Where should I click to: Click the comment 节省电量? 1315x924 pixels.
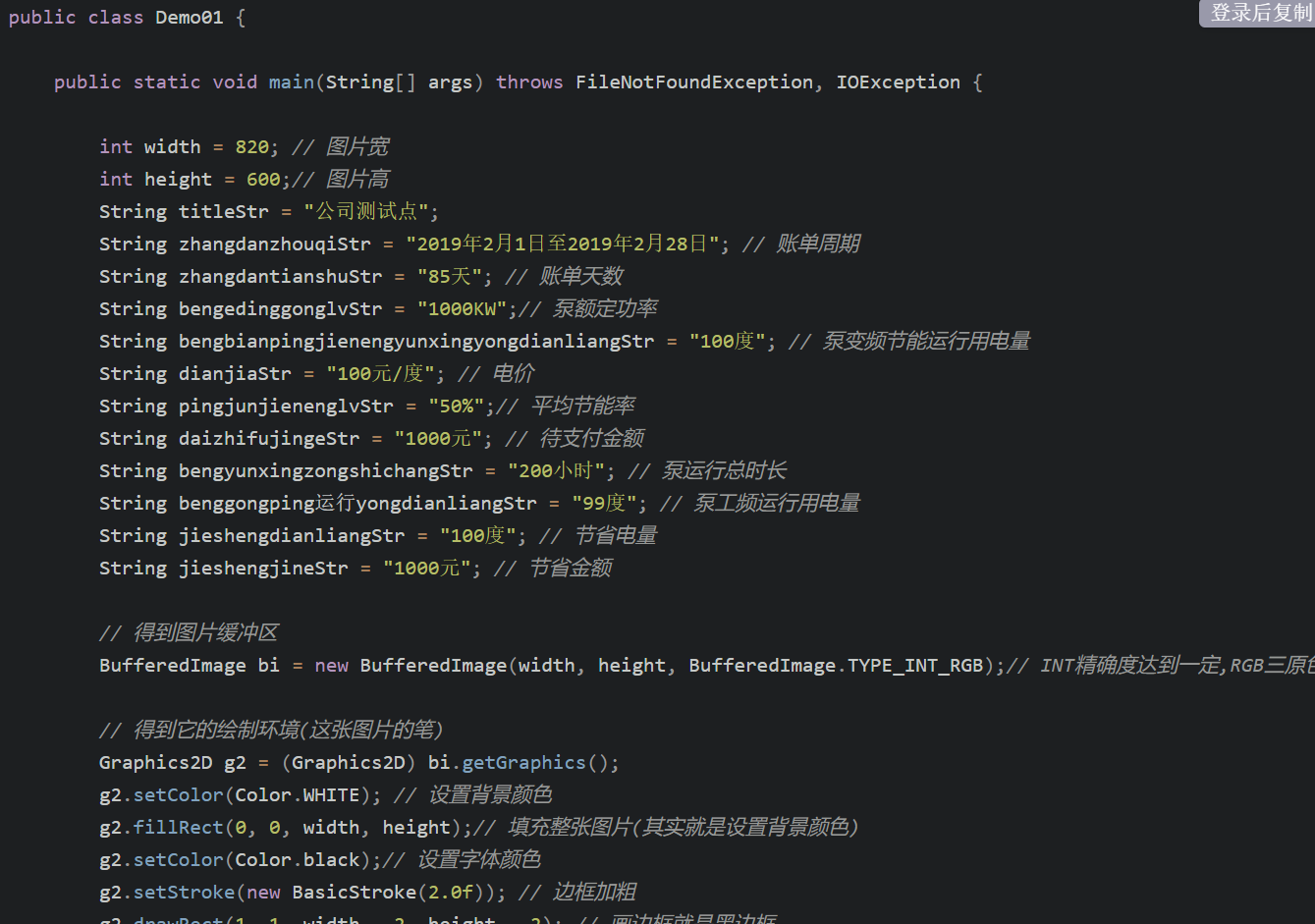(x=616, y=536)
